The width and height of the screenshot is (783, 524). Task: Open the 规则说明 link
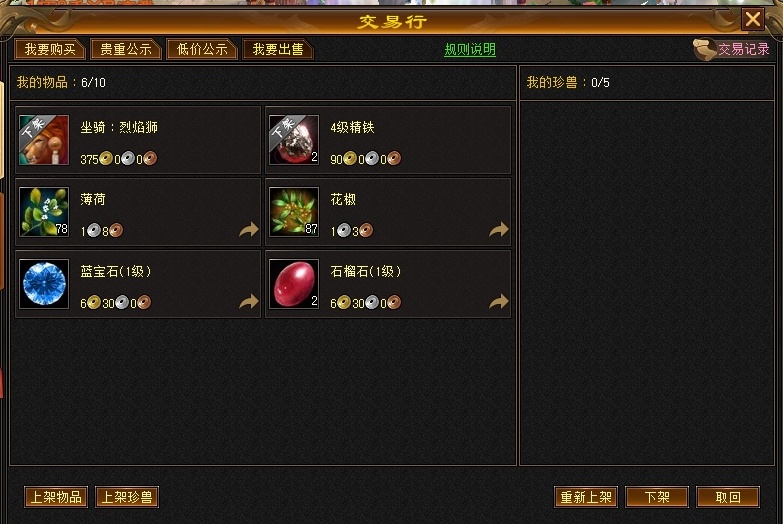click(470, 49)
